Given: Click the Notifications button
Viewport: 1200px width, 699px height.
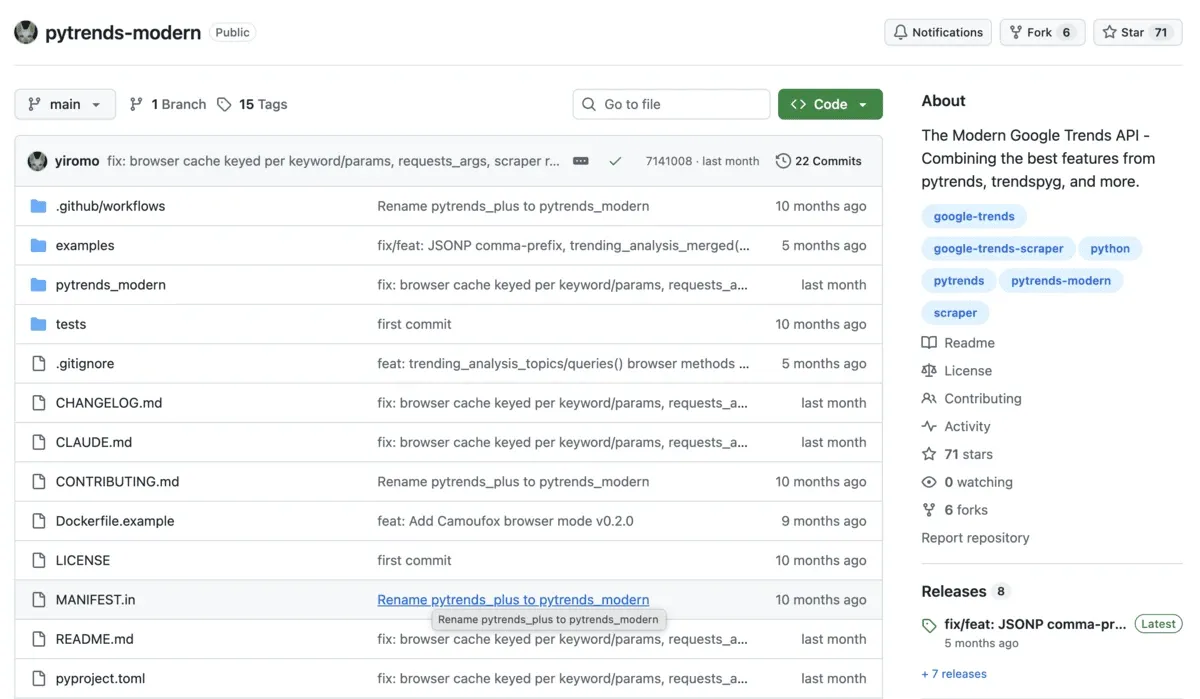Looking at the screenshot, I should [938, 32].
